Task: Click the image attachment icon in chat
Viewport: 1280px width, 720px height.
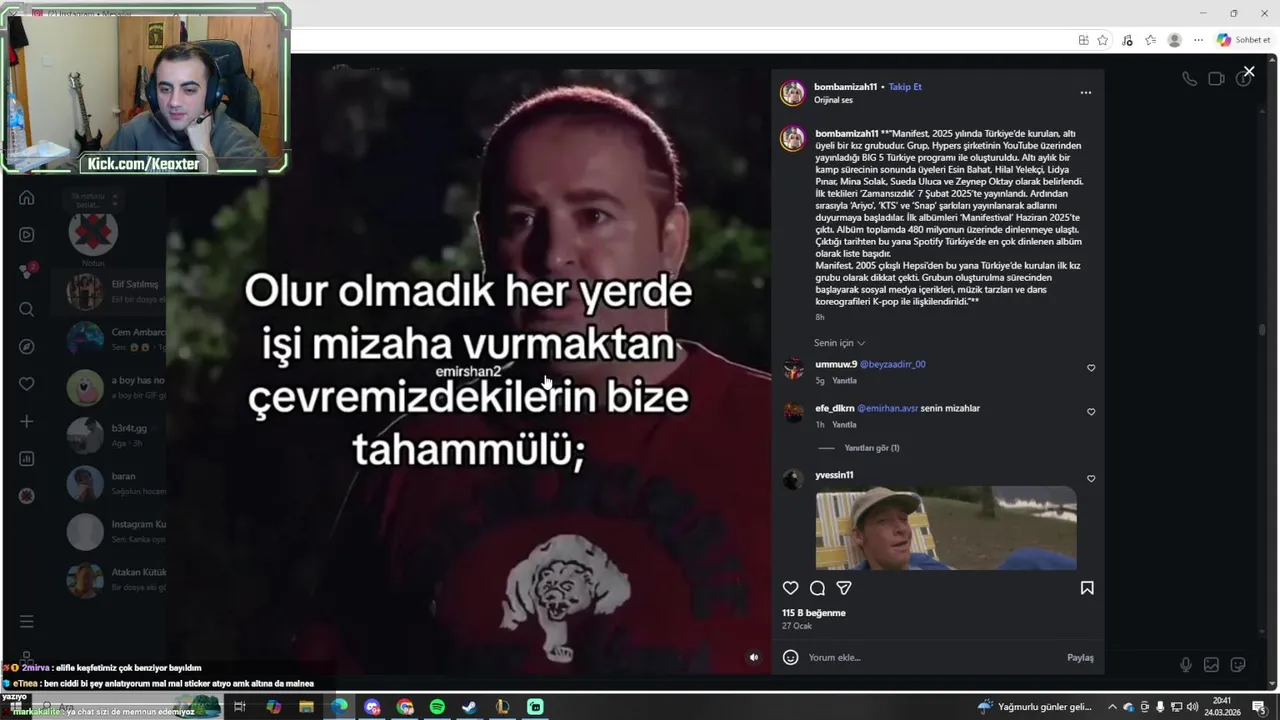Action: [x=1211, y=664]
